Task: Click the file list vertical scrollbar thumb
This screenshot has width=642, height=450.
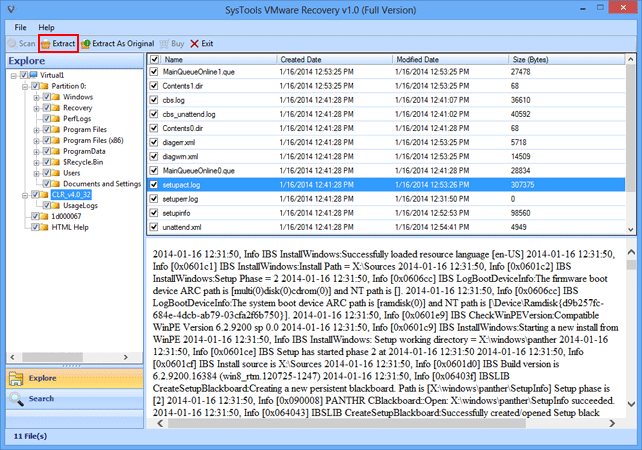Action: pyautogui.click(x=631, y=127)
